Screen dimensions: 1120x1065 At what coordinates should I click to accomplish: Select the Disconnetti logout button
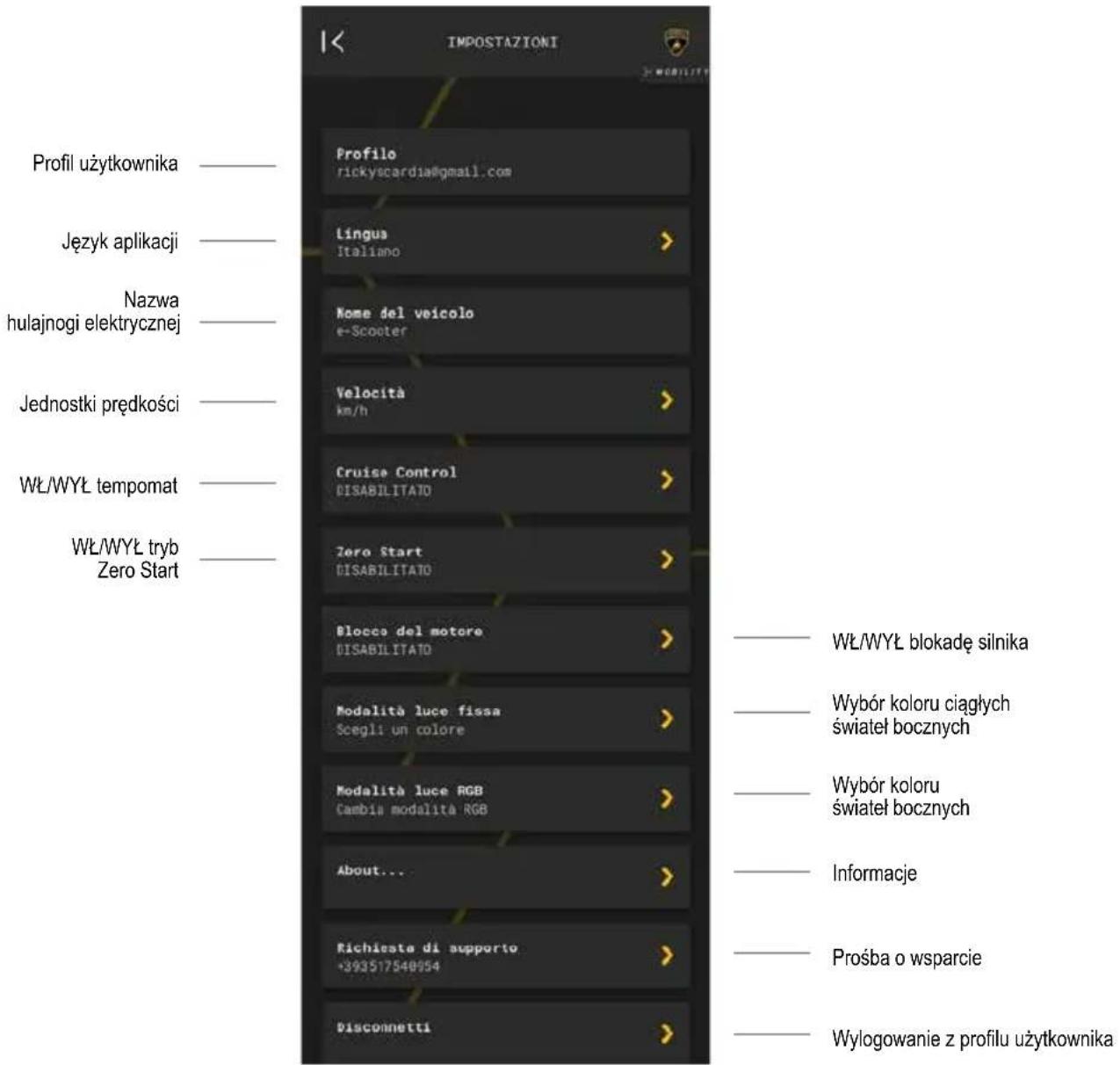click(x=505, y=1033)
